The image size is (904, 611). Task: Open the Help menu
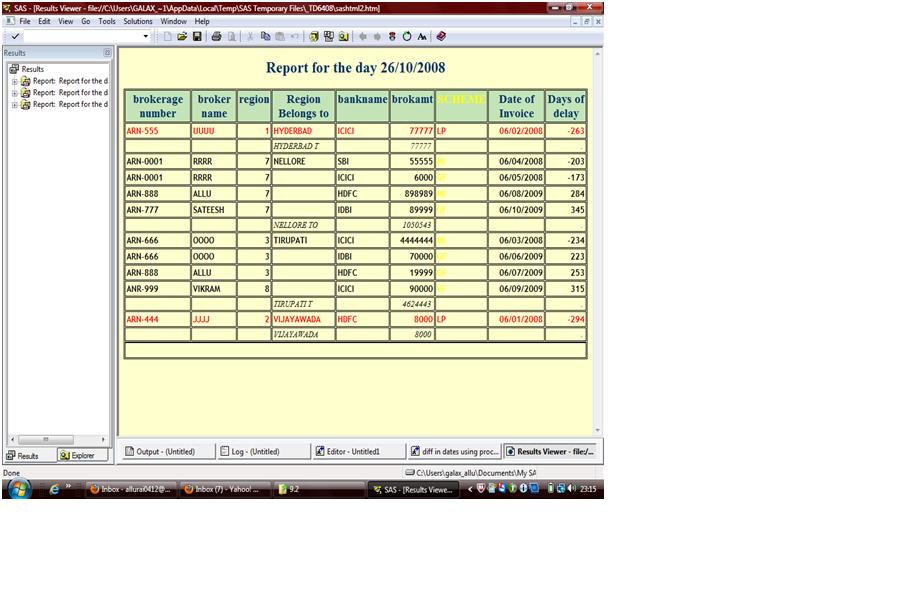[202, 21]
